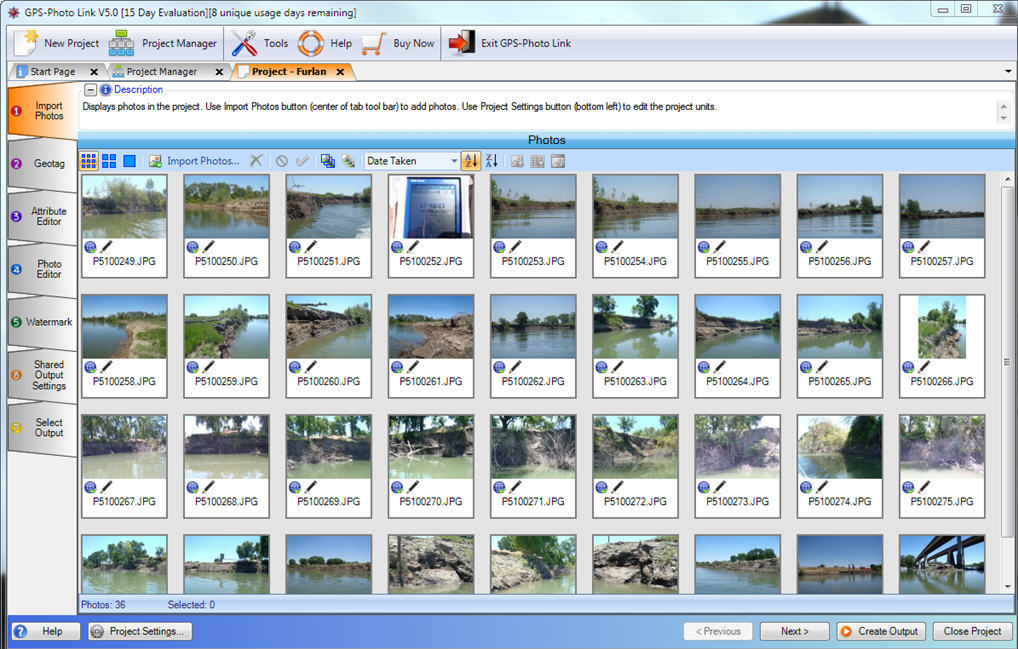
Task: Open Project Settings
Action: [137, 631]
